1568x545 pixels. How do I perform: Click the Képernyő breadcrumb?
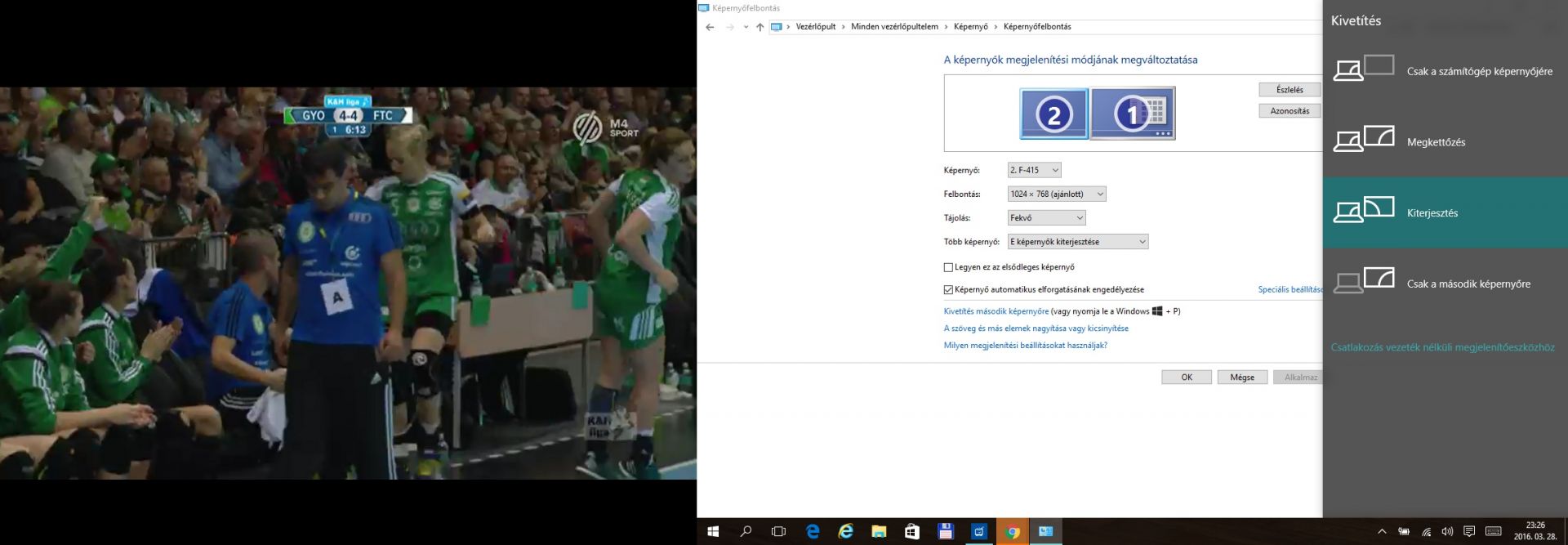(x=970, y=27)
